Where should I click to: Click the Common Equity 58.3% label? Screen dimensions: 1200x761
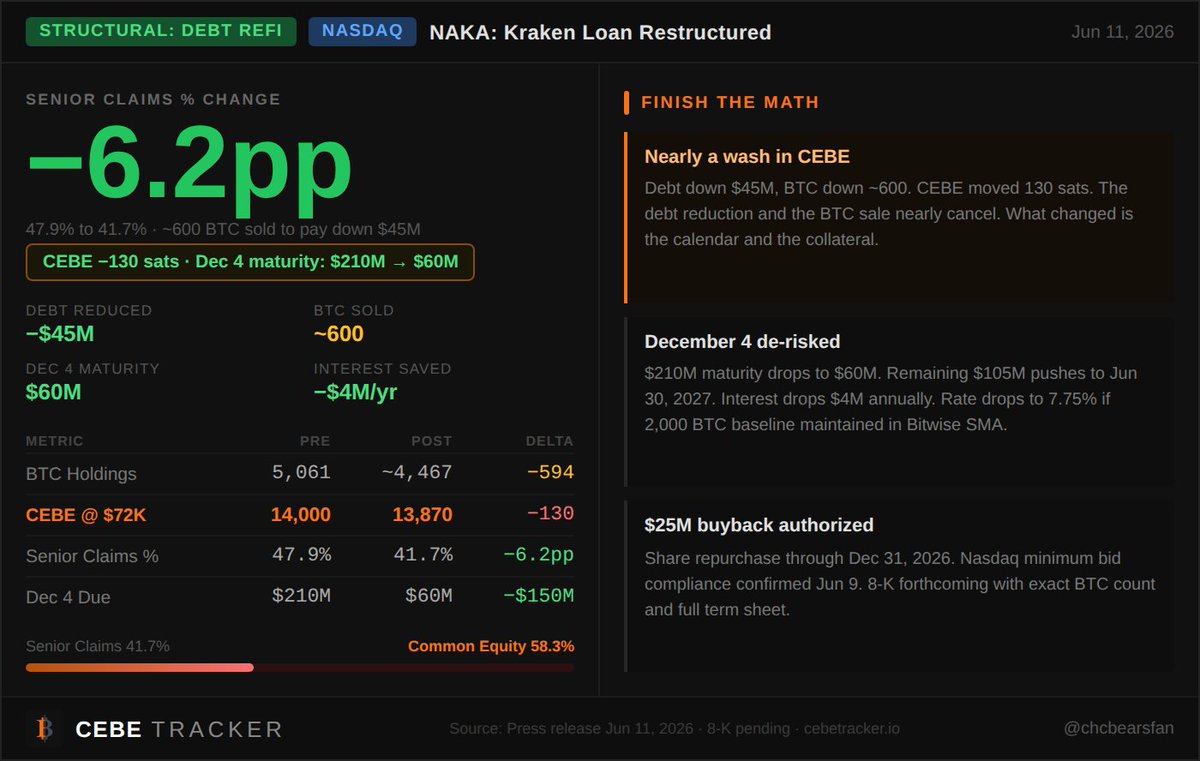coord(491,646)
